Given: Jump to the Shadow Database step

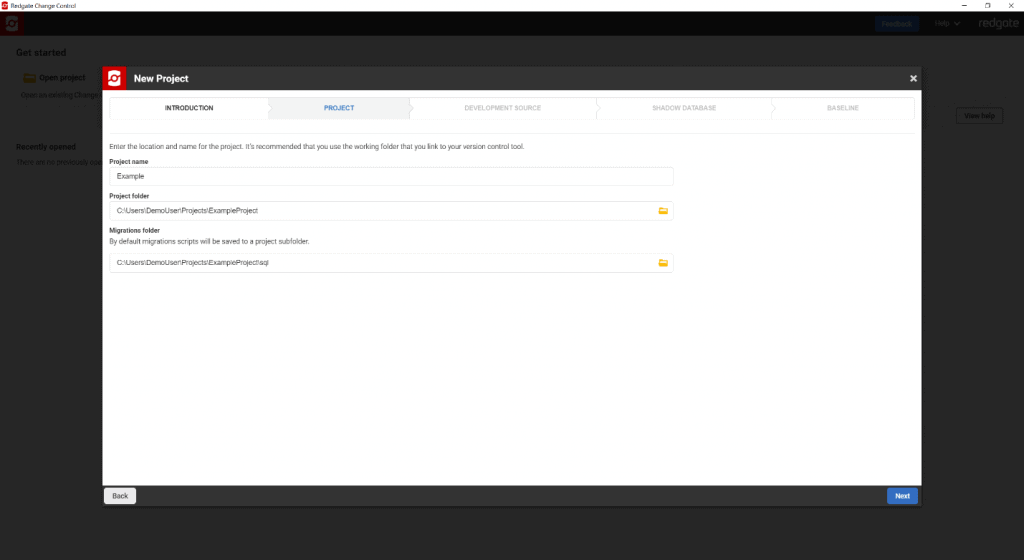Looking at the screenshot, I should 683,108.
